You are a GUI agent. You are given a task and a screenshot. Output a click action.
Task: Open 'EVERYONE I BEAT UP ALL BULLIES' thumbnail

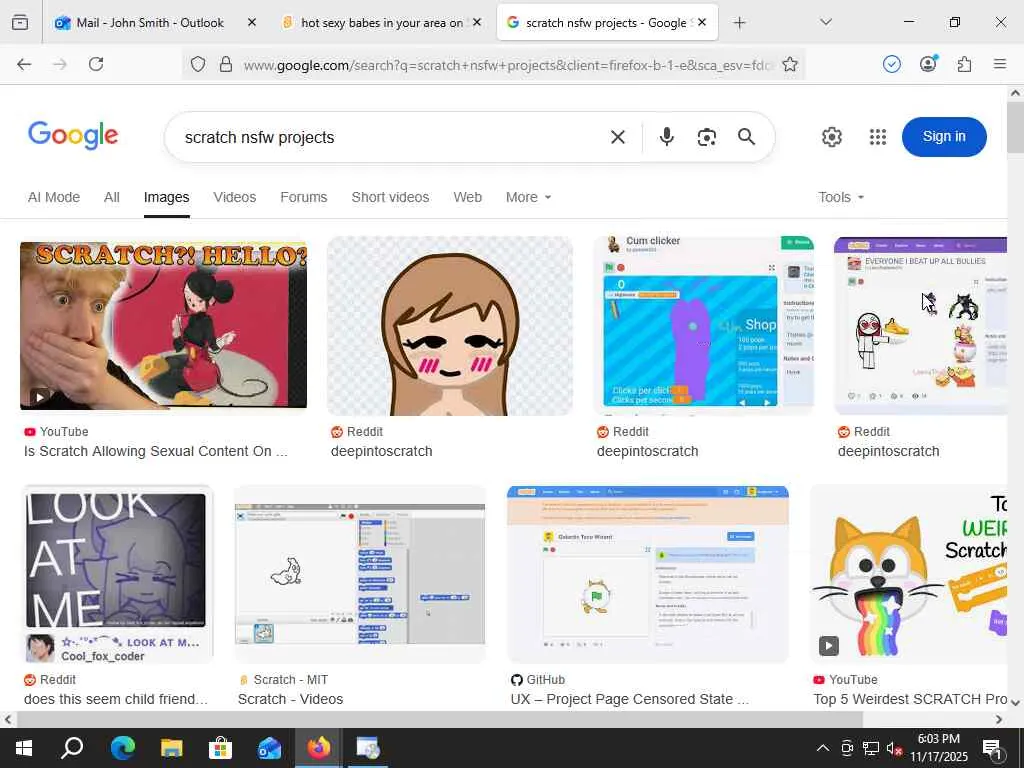tap(920, 325)
